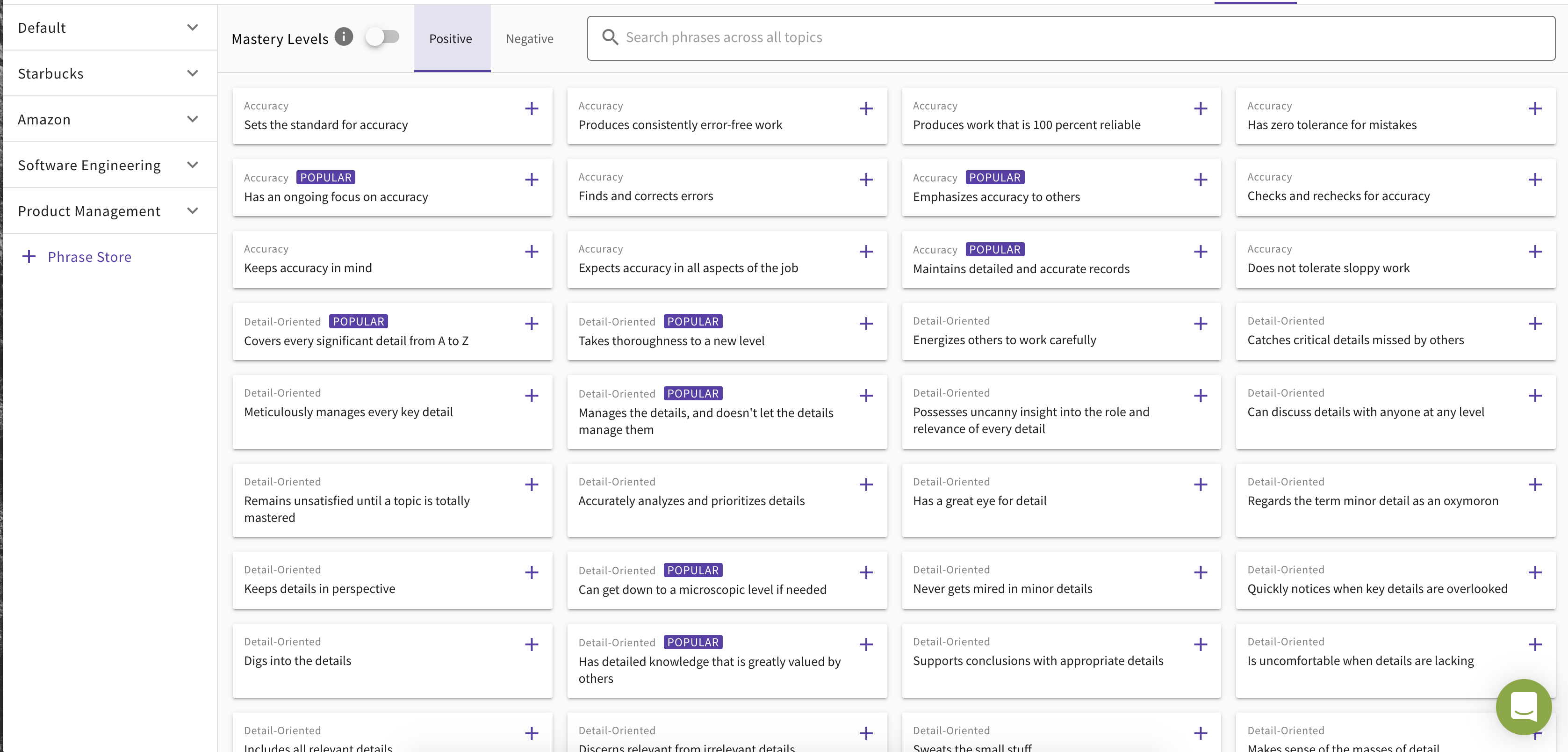
Task: Add 'Sets the standard for accuracy' phrase
Action: [532, 109]
